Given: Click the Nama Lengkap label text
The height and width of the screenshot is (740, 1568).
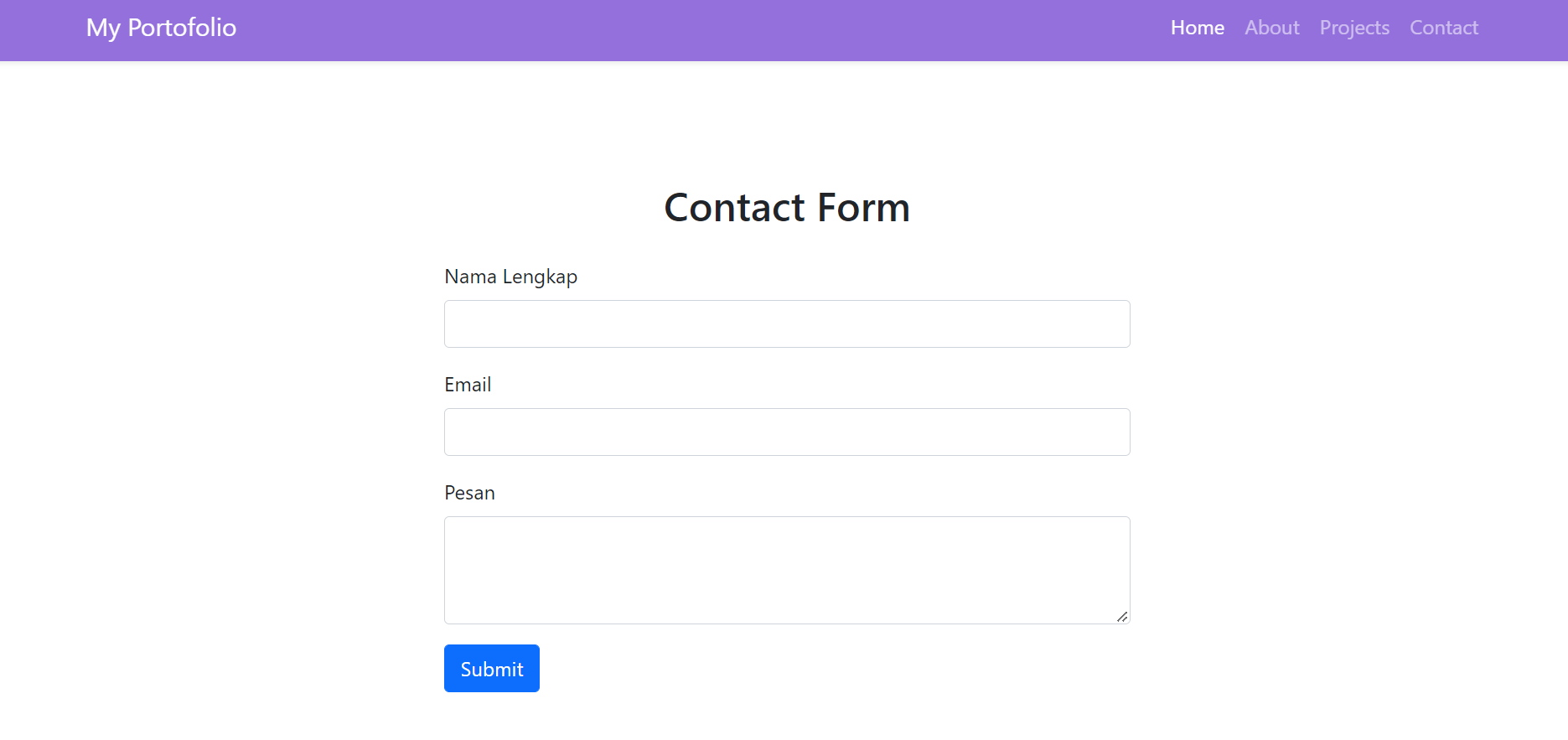Looking at the screenshot, I should coord(511,276).
